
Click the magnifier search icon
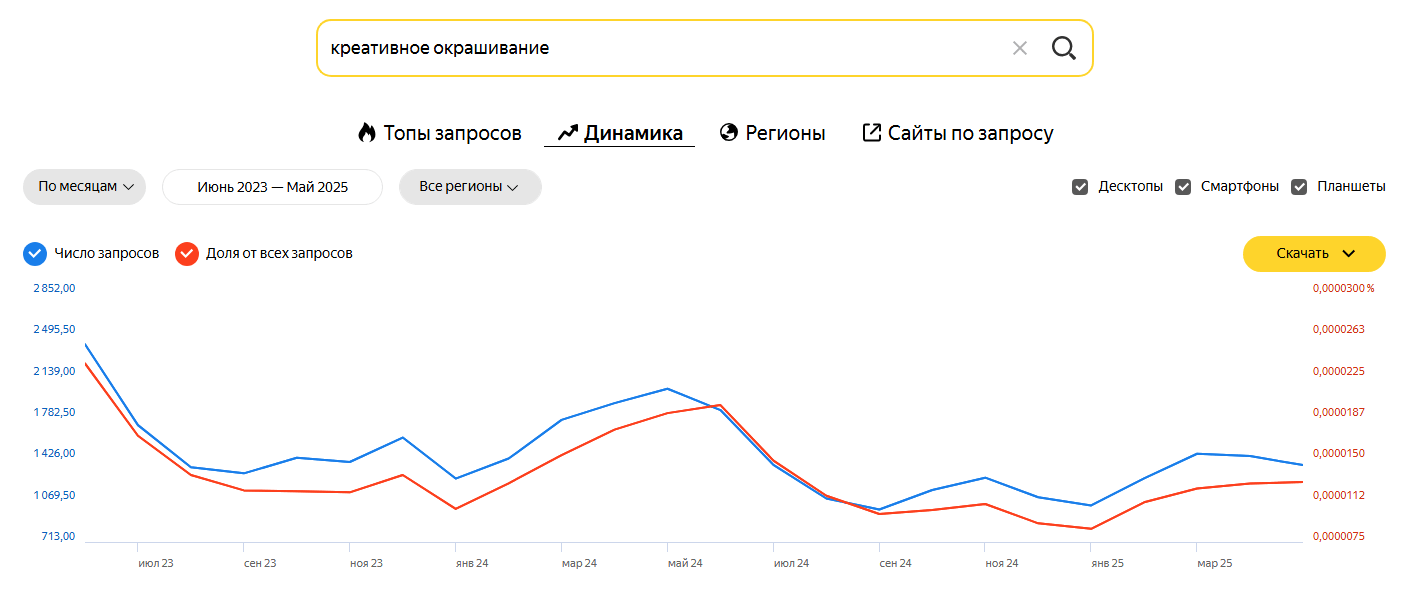coord(1063,48)
